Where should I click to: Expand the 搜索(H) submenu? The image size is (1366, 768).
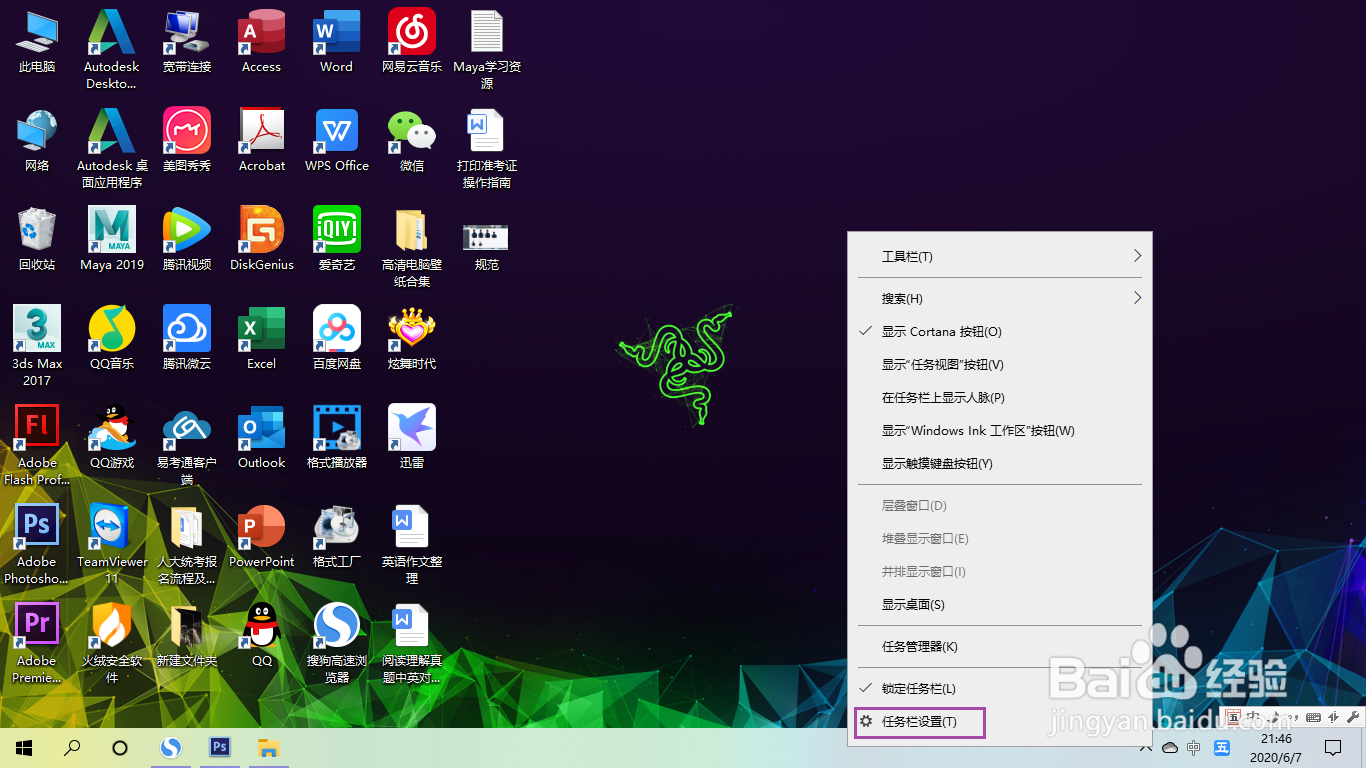coord(1000,299)
